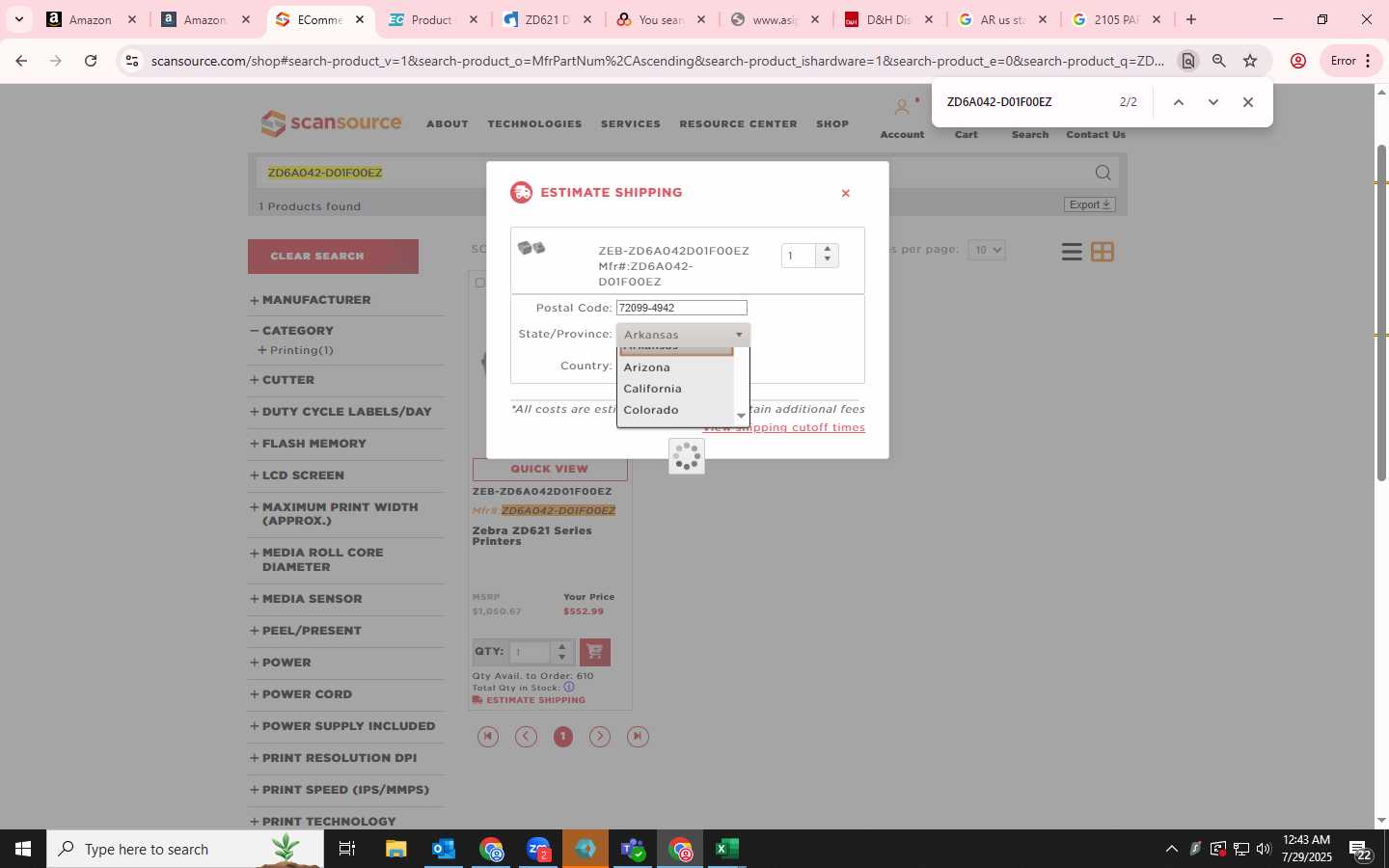Go to previous find match
This screenshot has height=868, width=1389.
point(1178,102)
